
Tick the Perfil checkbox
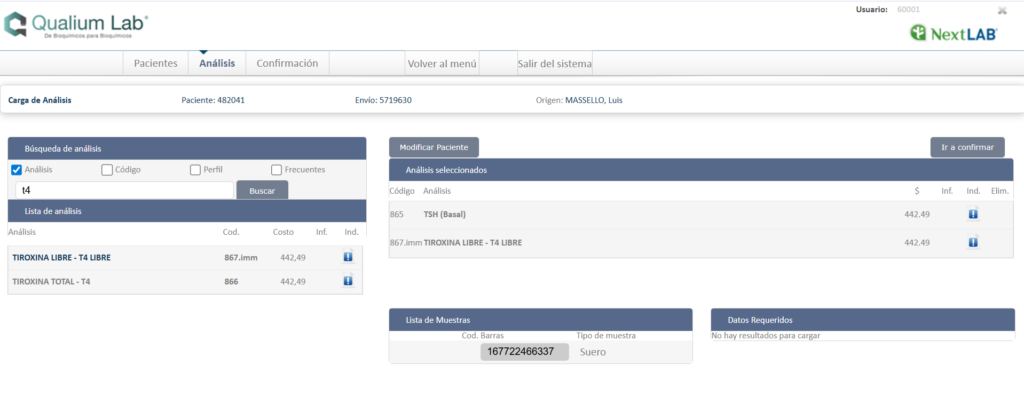pos(196,170)
